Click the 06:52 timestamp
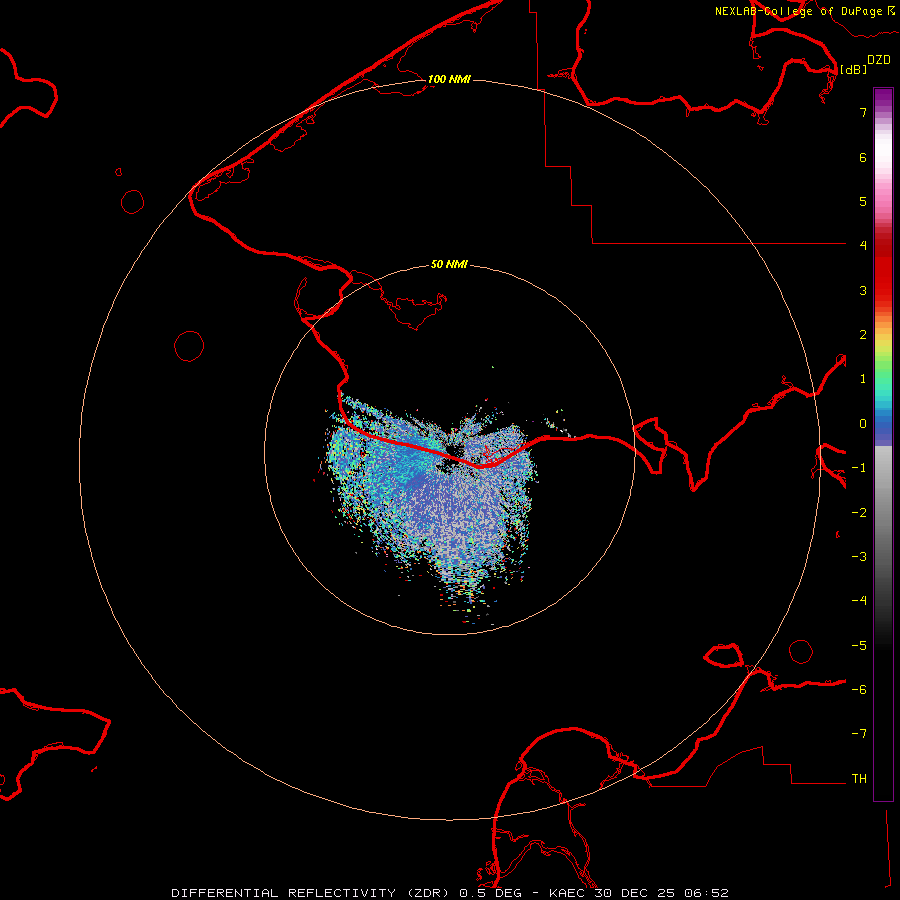The image size is (900, 900). [x=707, y=893]
